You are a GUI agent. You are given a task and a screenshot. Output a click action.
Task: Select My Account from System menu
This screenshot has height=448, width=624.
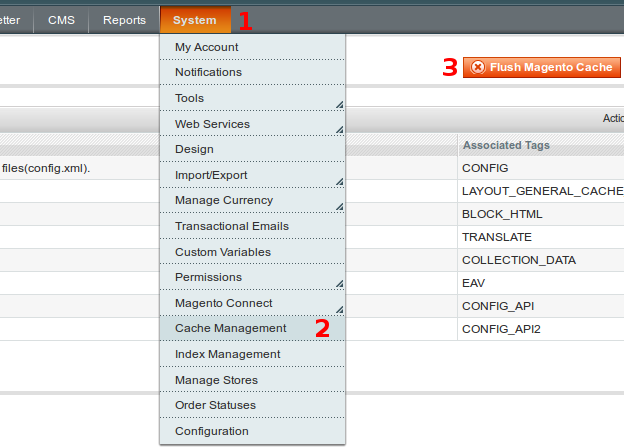point(206,47)
